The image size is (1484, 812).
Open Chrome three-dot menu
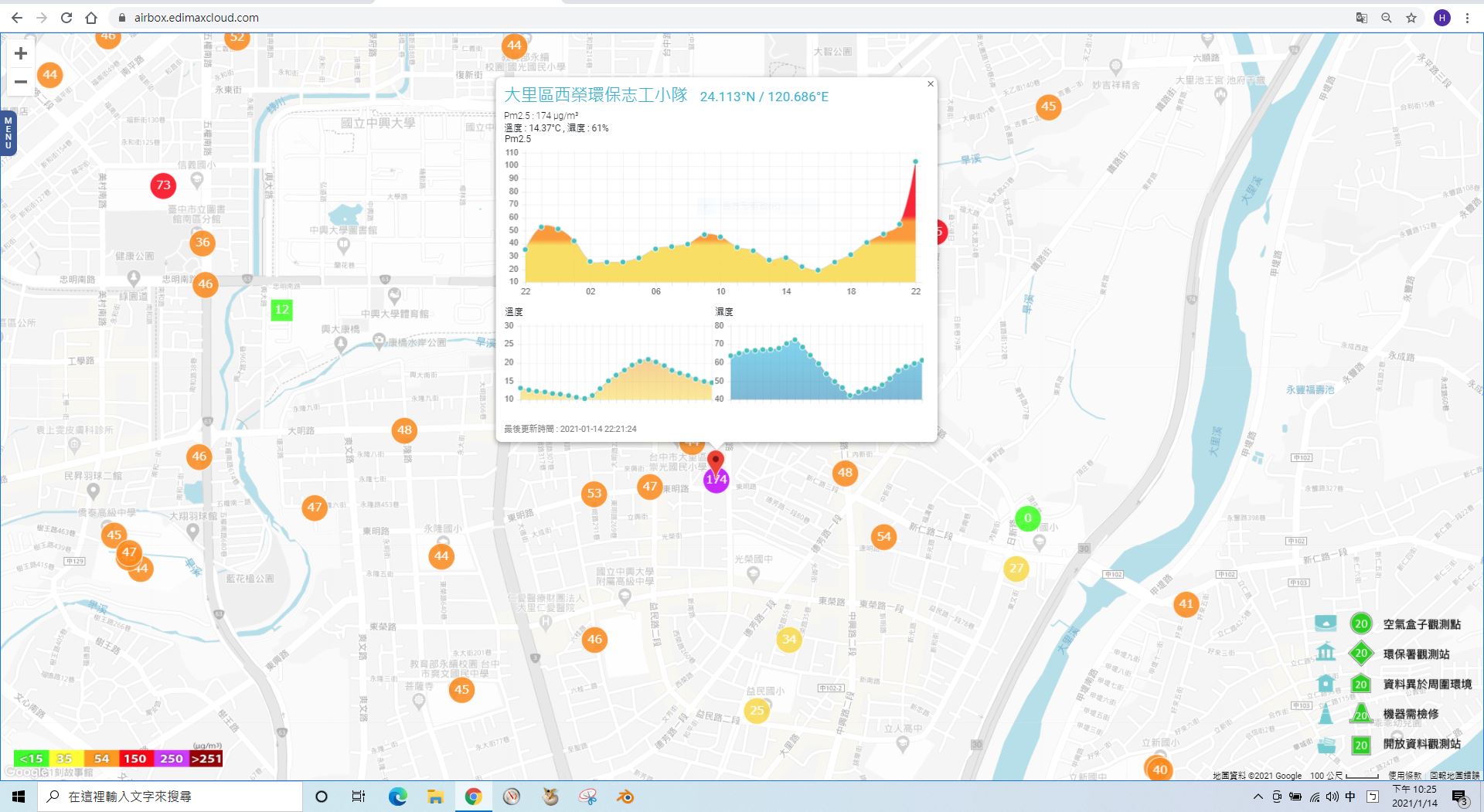point(1467,18)
